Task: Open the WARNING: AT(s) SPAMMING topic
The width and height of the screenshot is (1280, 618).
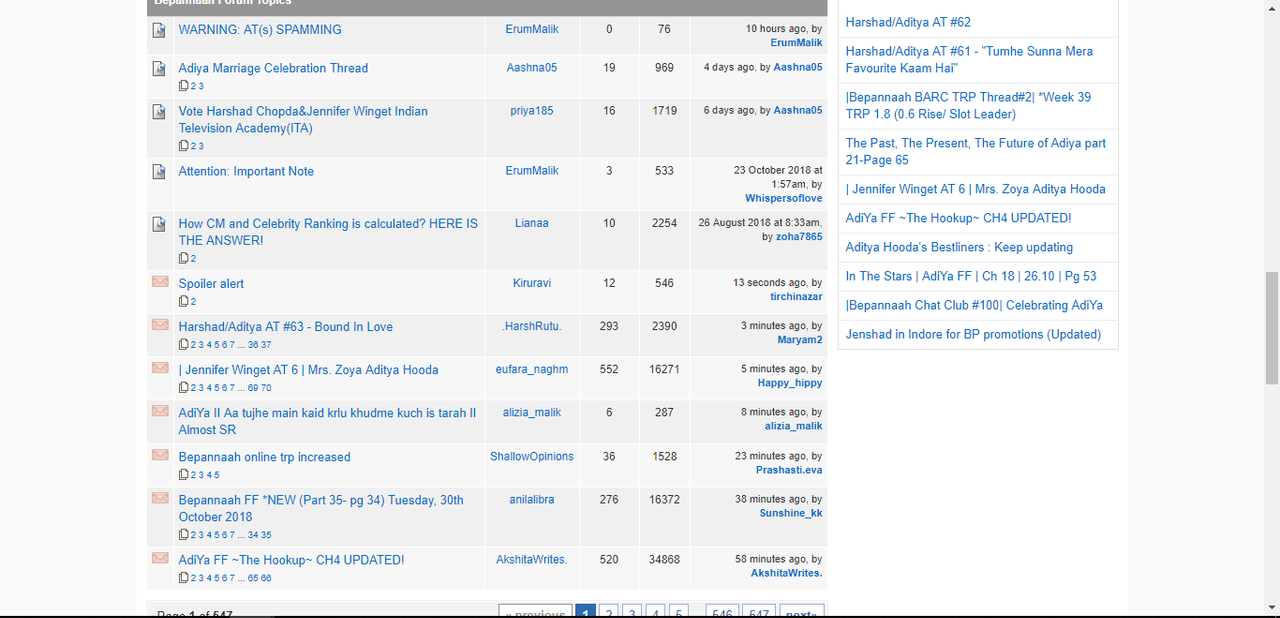Action: pyautogui.click(x=260, y=30)
